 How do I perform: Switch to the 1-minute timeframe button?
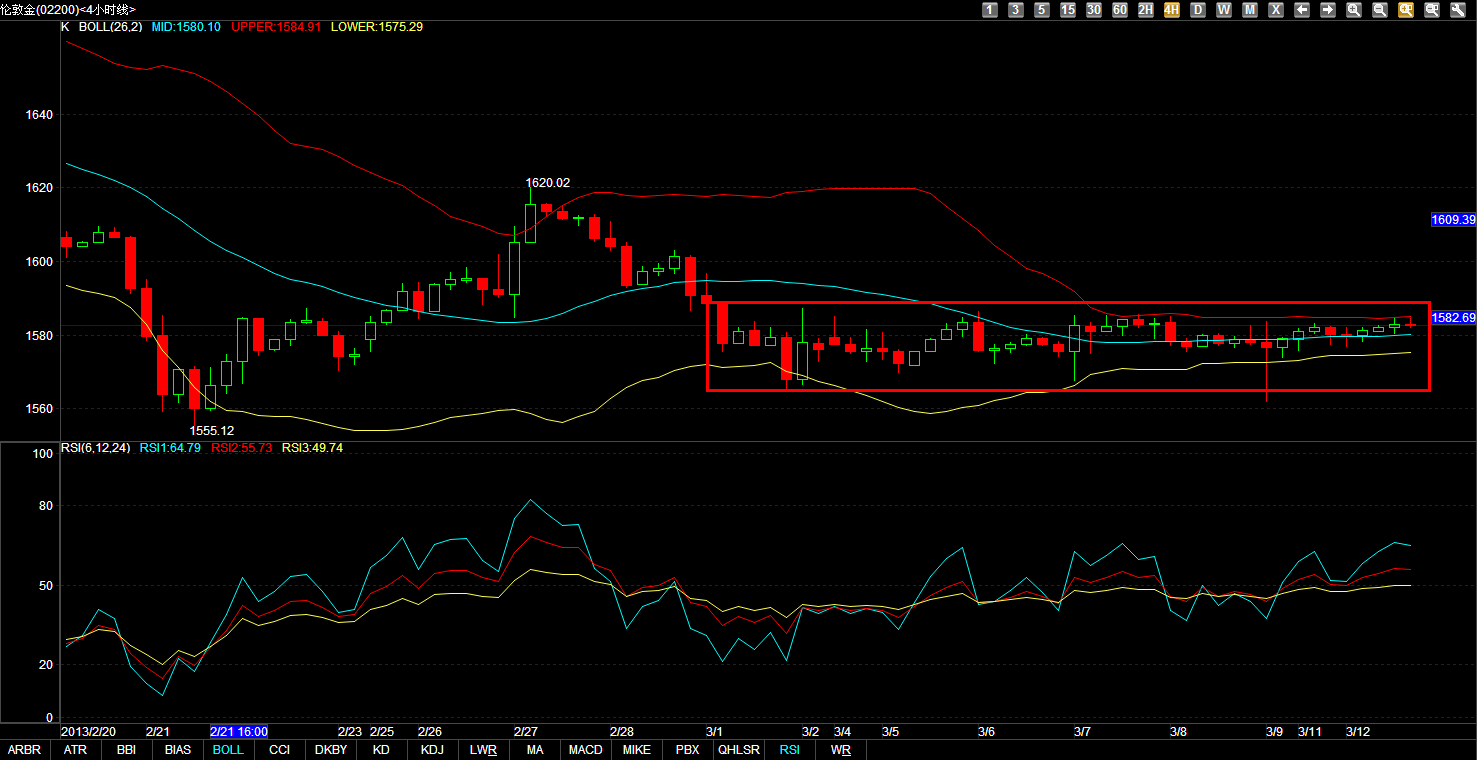990,10
